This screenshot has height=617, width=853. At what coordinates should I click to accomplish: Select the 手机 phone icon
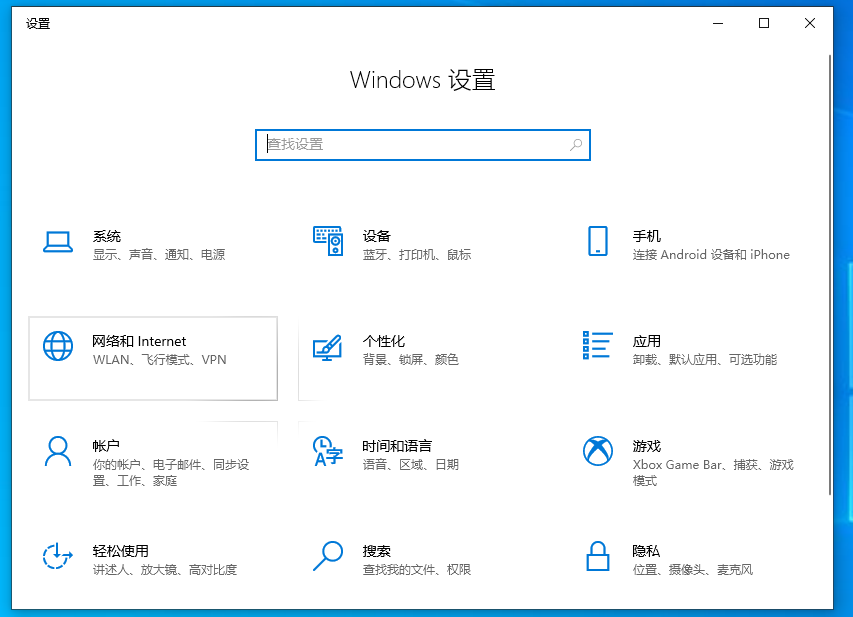pos(597,241)
